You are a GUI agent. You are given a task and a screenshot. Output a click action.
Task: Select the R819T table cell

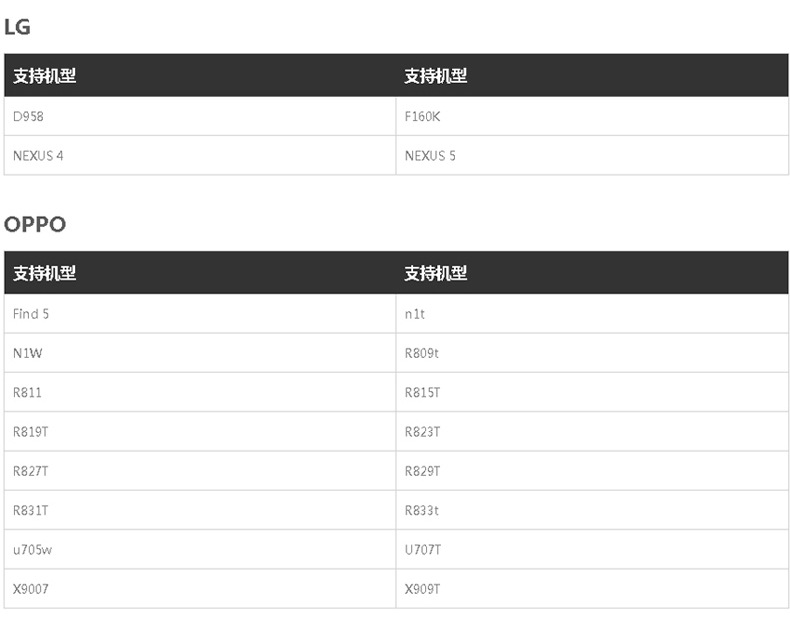(x=31, y=432)
